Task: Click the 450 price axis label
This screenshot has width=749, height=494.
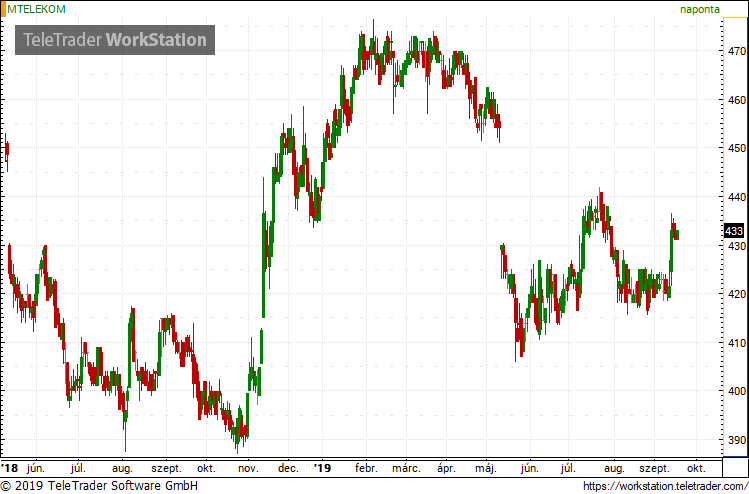Action: pyautogui.click(x=736, y=148)
